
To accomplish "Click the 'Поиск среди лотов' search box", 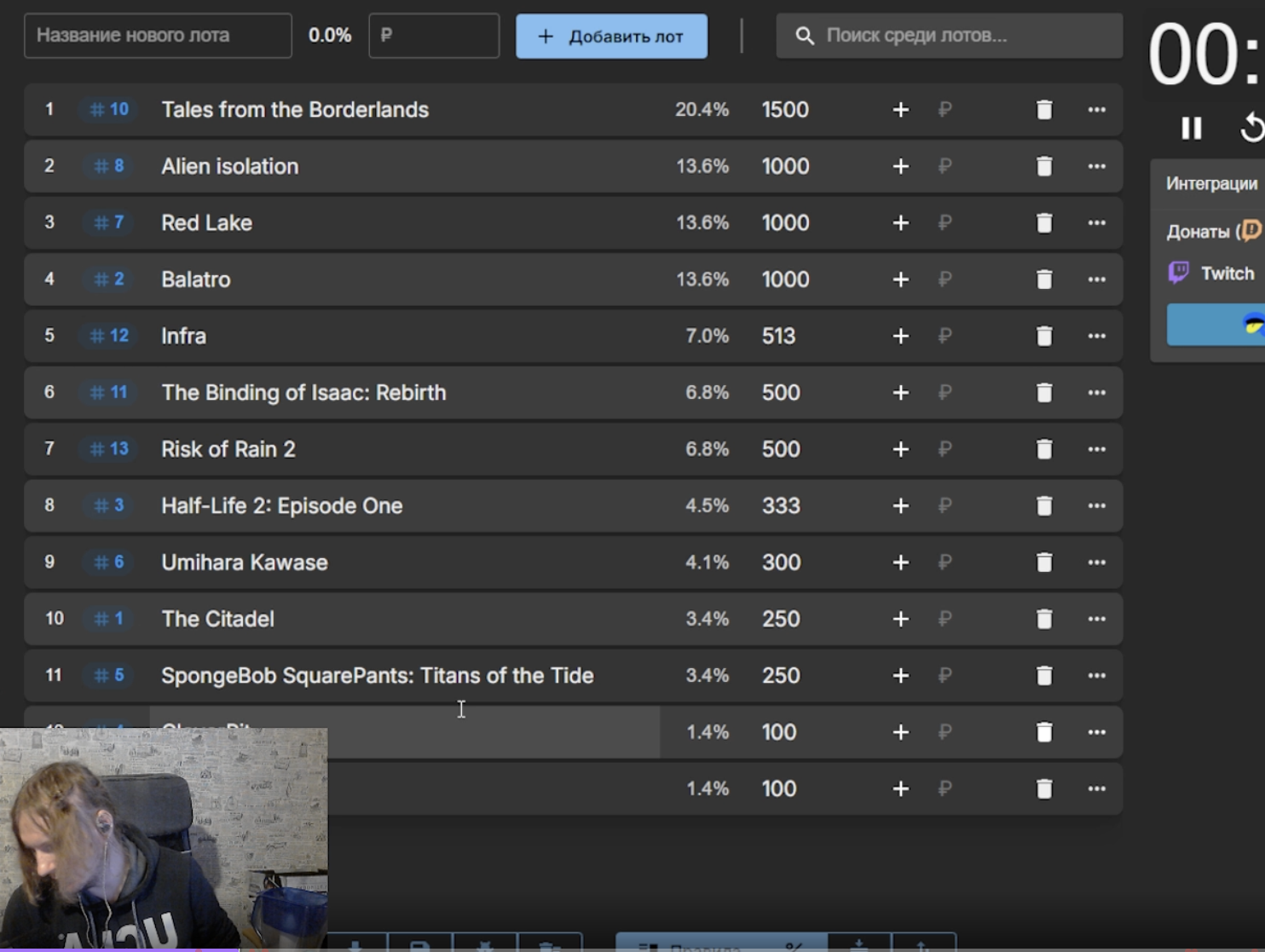I will pyautogui.click(x=949, y=36).
